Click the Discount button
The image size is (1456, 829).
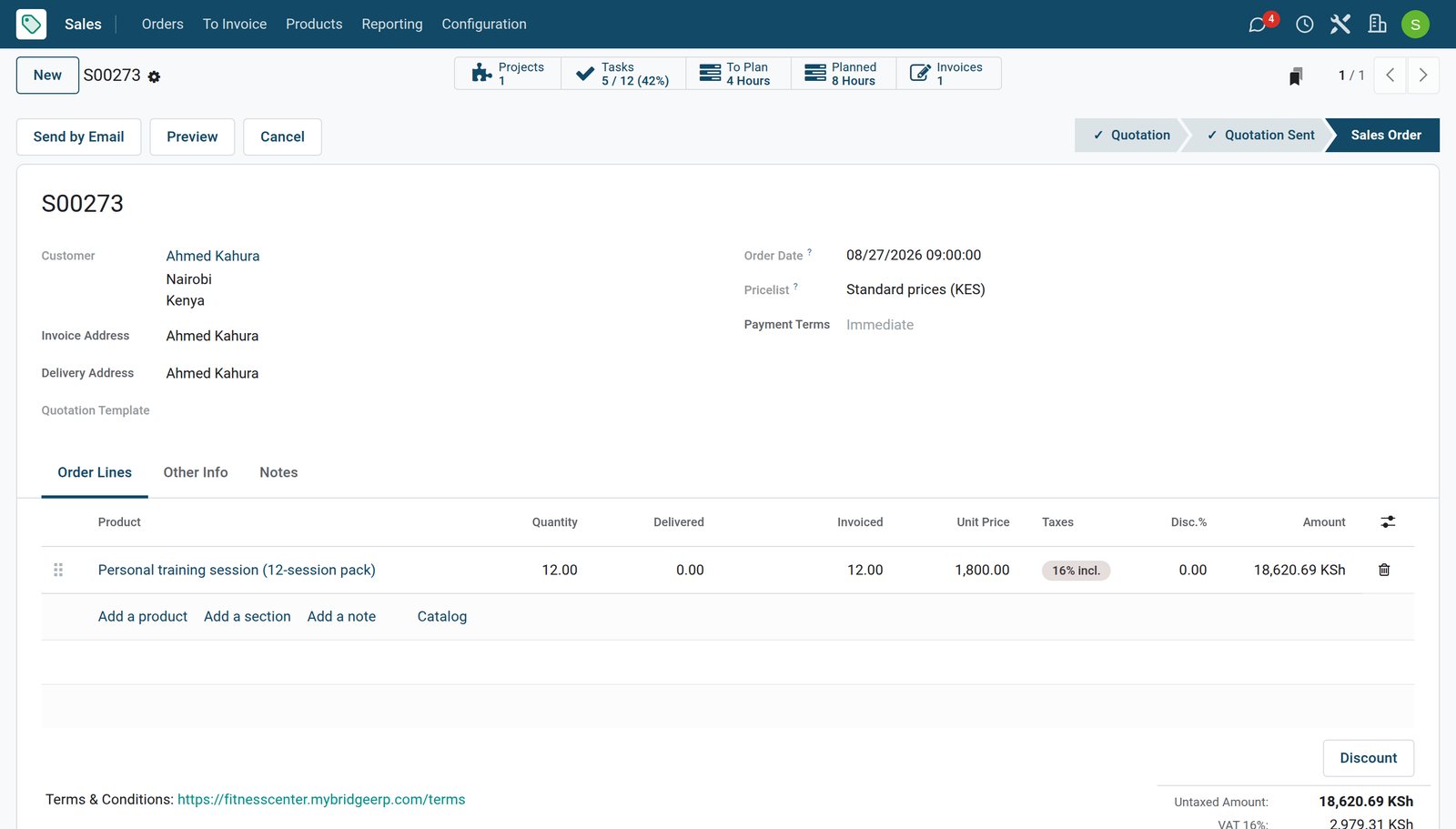tap(1368, 758)
